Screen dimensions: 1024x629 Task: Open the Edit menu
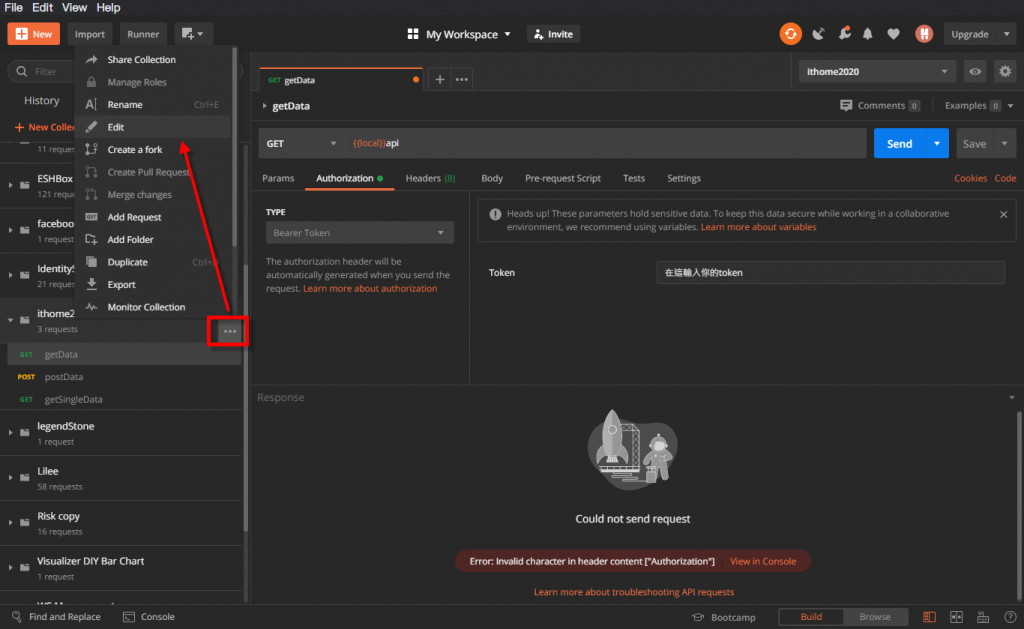tap(42, 8)
